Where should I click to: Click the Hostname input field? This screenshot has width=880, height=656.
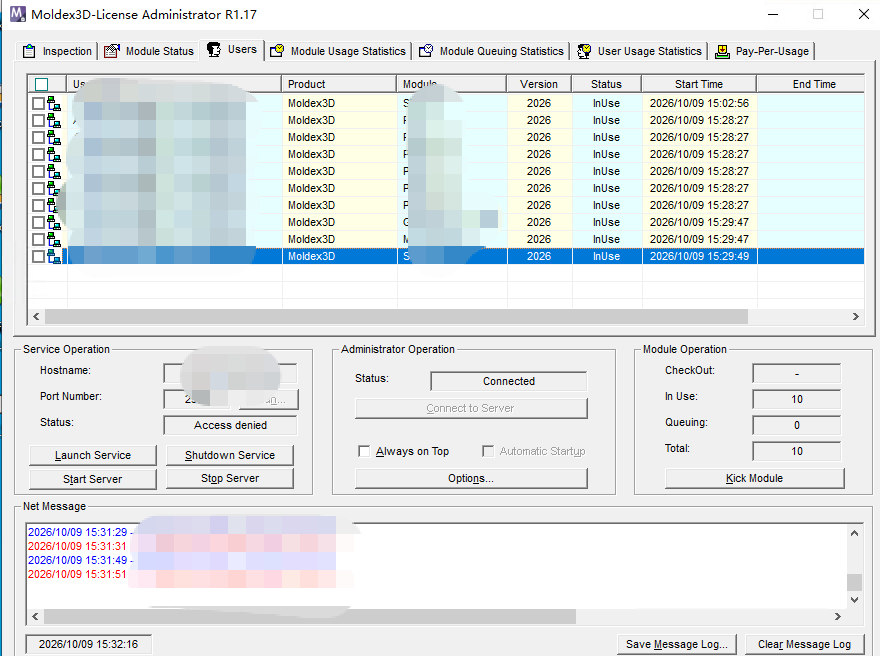(x=230, y=373)
